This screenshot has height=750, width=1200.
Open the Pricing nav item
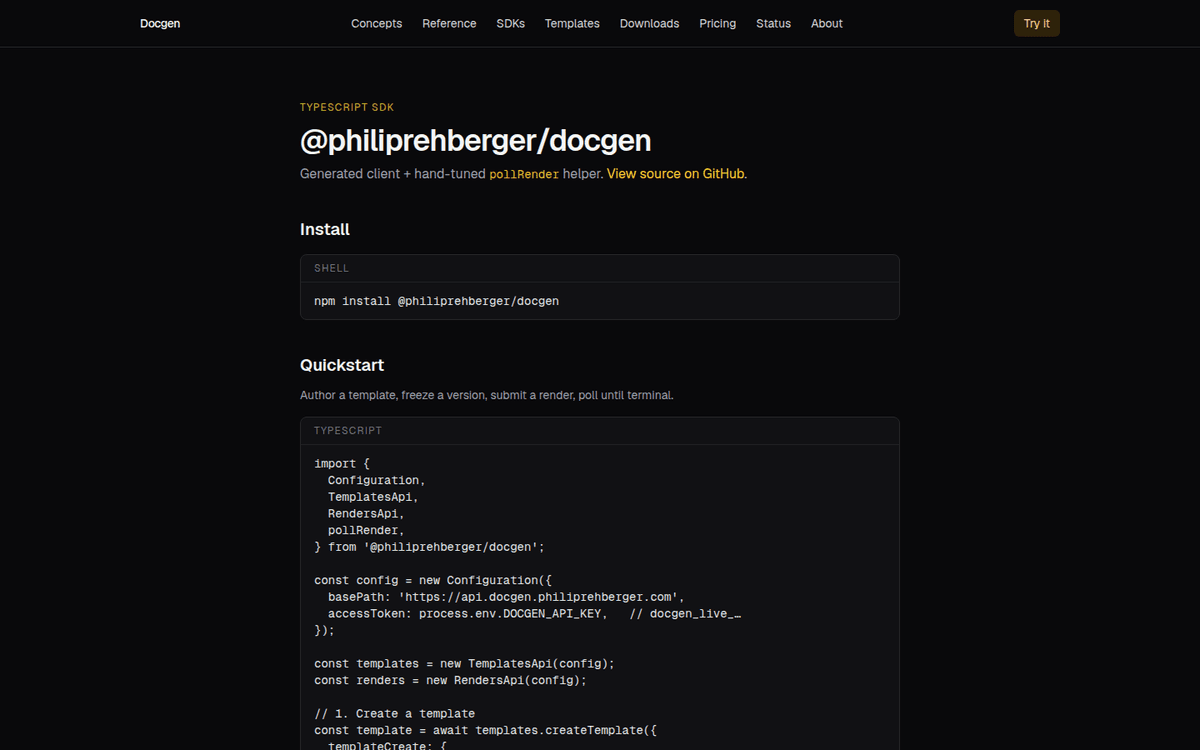(717, 23)
